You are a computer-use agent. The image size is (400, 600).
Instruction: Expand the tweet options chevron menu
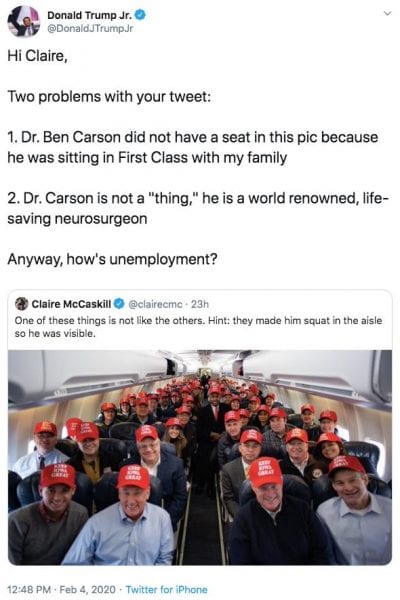[x=387, y=14]
